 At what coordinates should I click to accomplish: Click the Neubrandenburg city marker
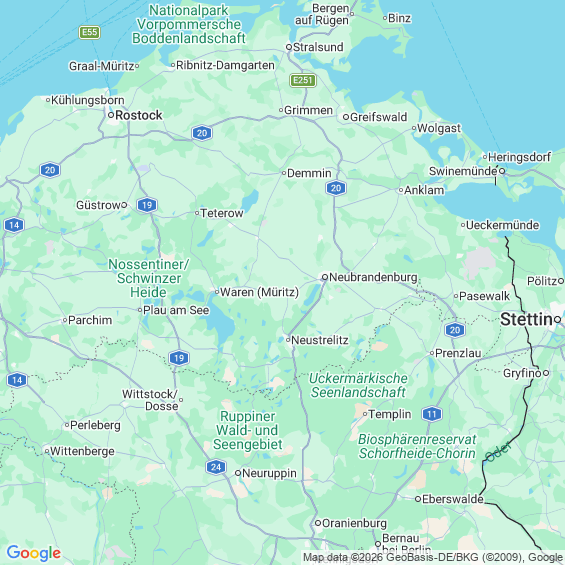(x=325, y=277)
